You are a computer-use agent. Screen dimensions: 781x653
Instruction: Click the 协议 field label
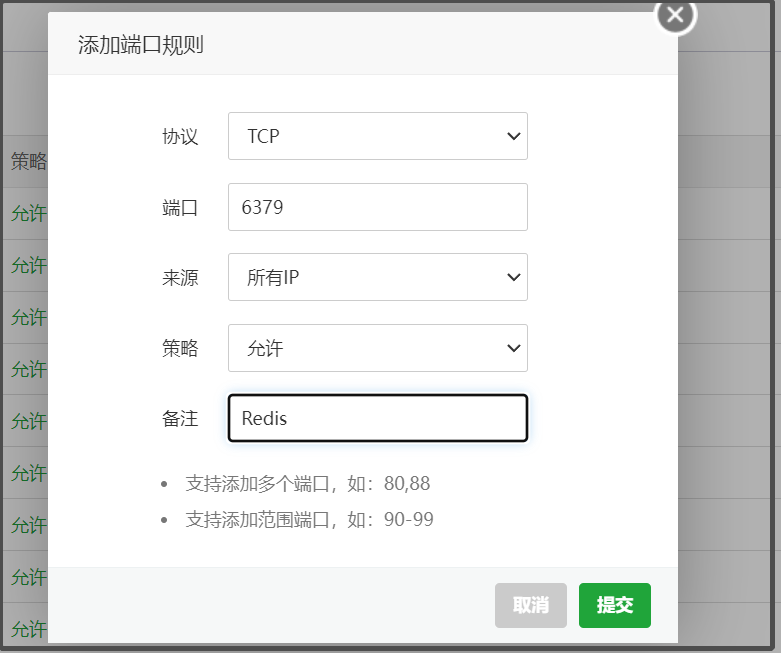tap(180, 137)
